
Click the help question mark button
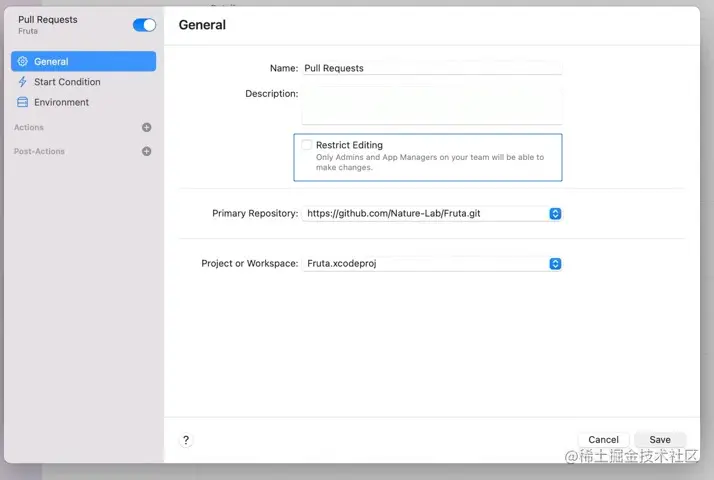pos(186,440)
